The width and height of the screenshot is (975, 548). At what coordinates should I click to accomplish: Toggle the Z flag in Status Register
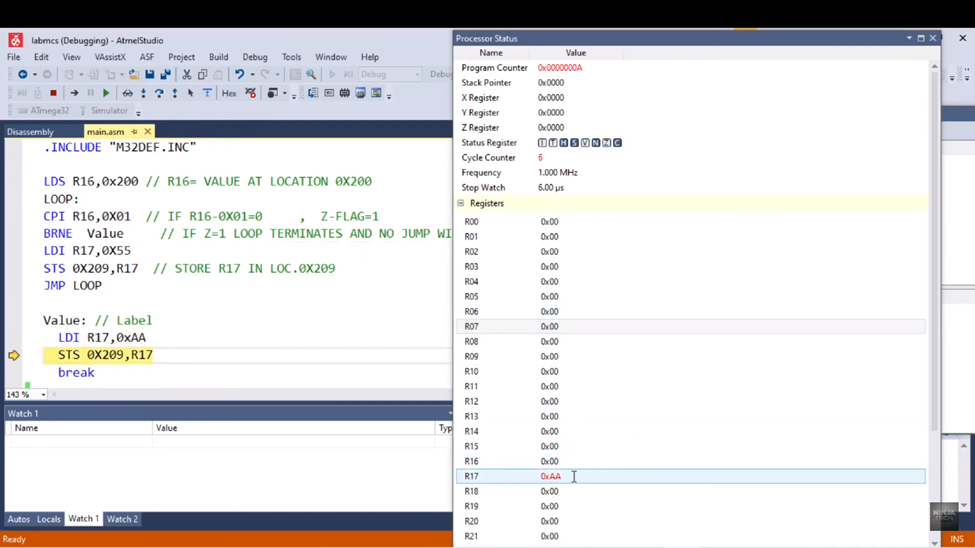tap(606, 143)
